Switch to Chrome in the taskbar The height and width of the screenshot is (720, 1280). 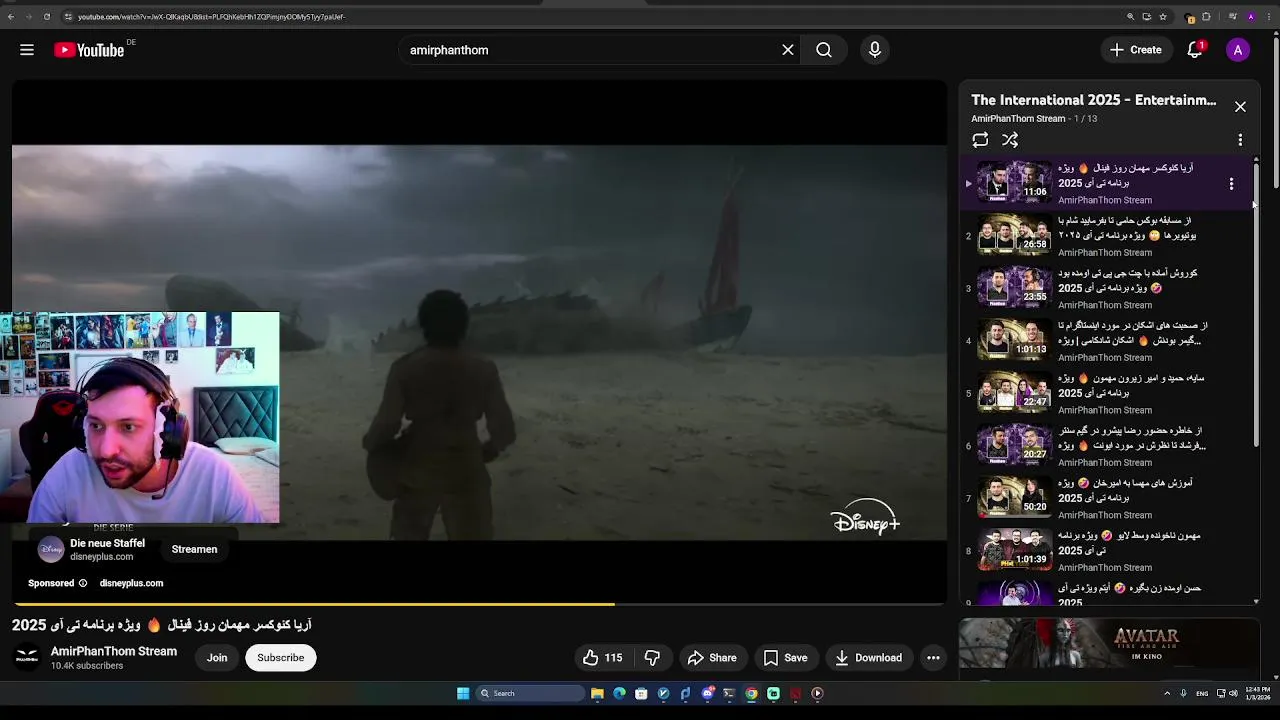pyautogui.click(x=751, y=693)
